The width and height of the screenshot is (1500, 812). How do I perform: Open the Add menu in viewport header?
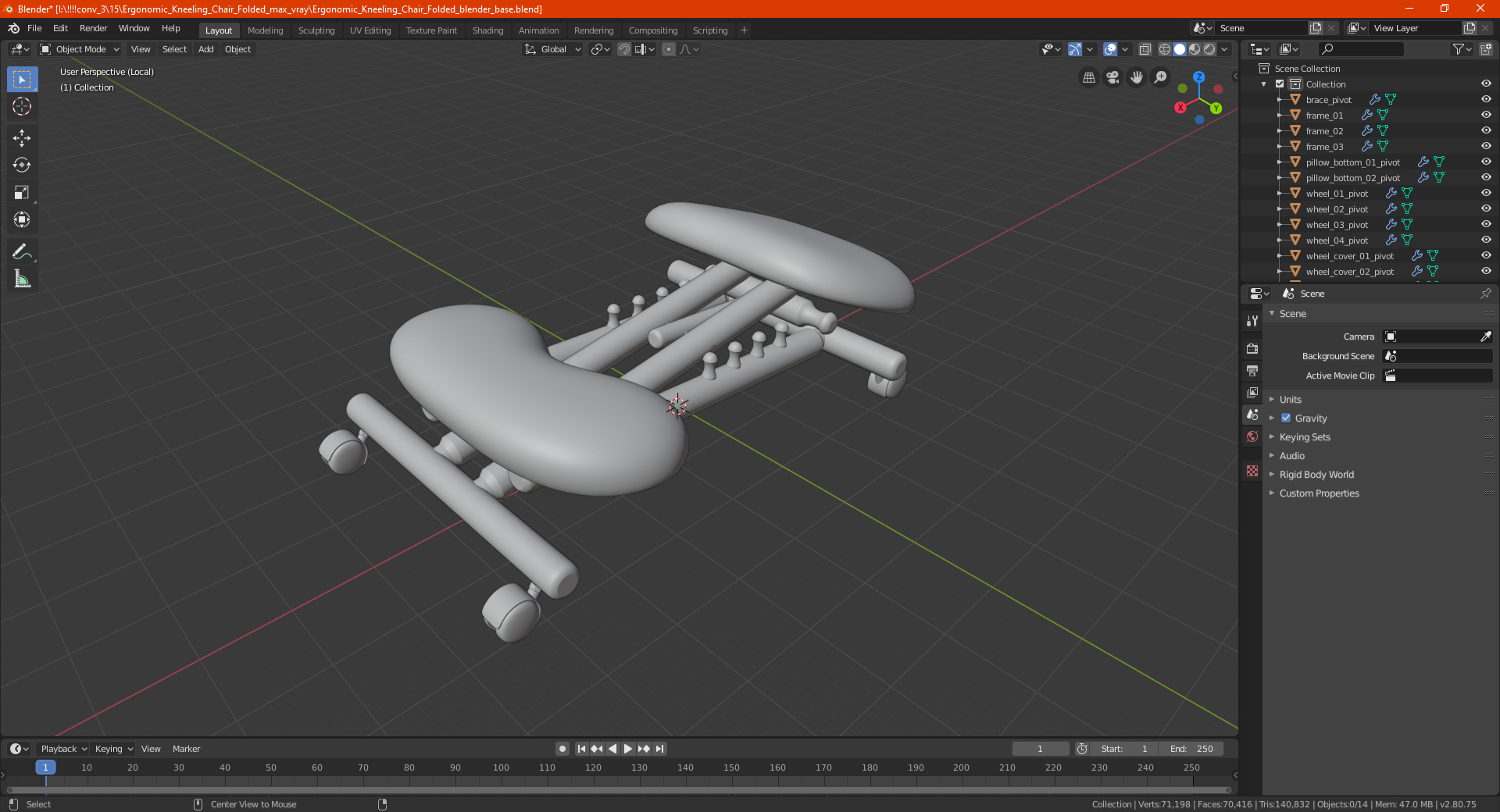[205, 49]
